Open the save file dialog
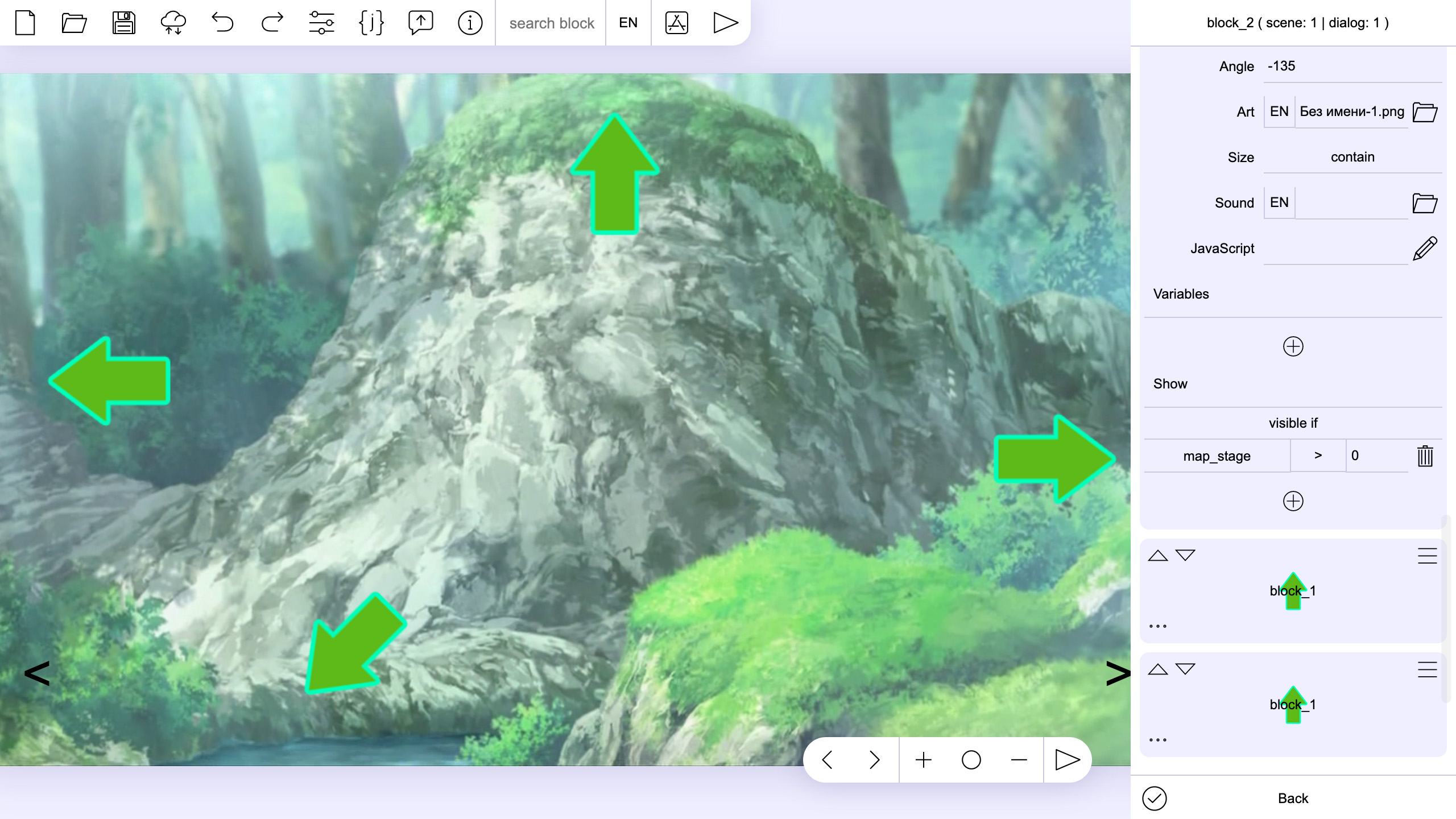The image size is (1456, 819). click(x=123, y=22)
